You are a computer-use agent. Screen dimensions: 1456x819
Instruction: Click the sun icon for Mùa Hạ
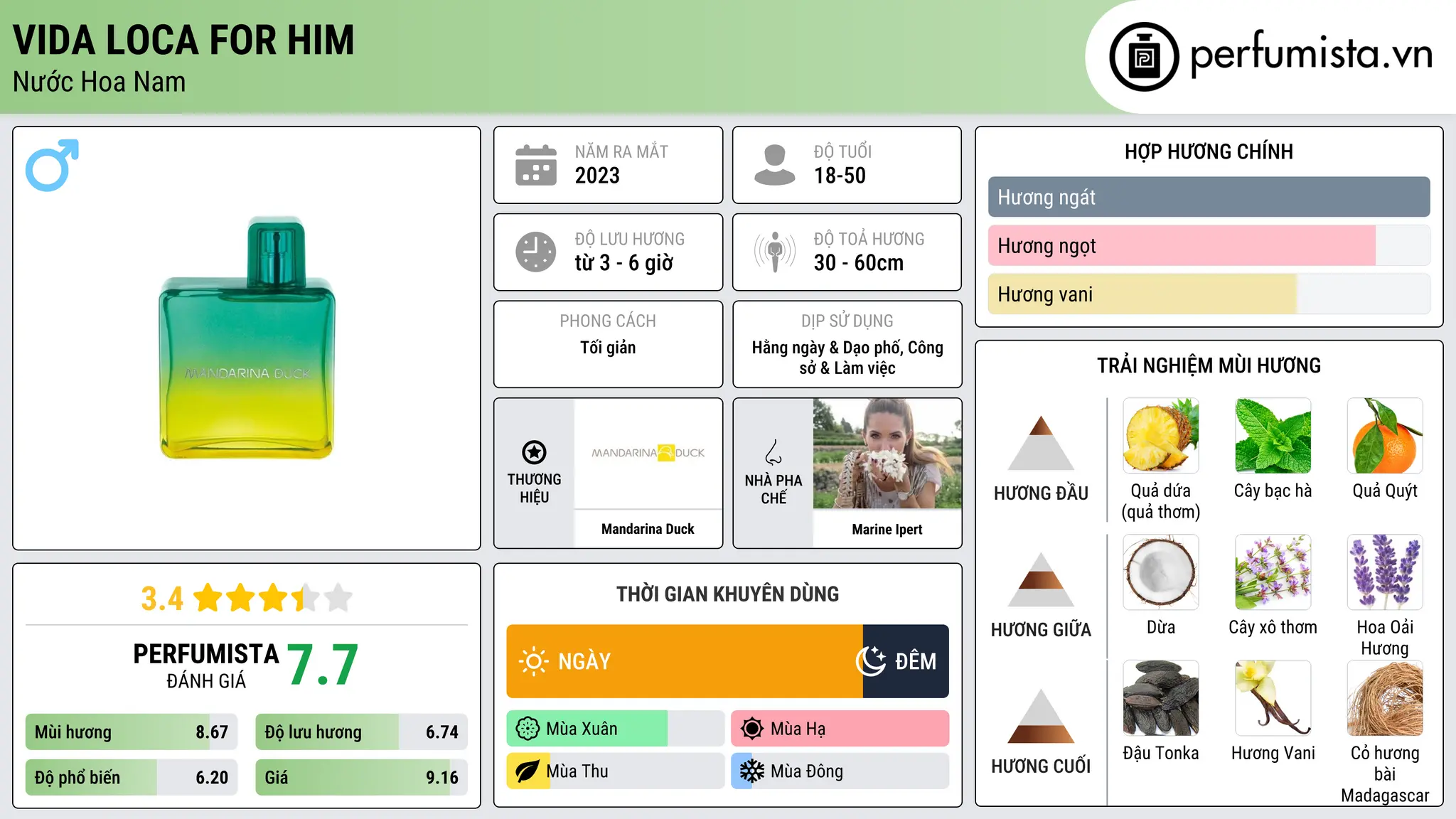coord(752,729)
